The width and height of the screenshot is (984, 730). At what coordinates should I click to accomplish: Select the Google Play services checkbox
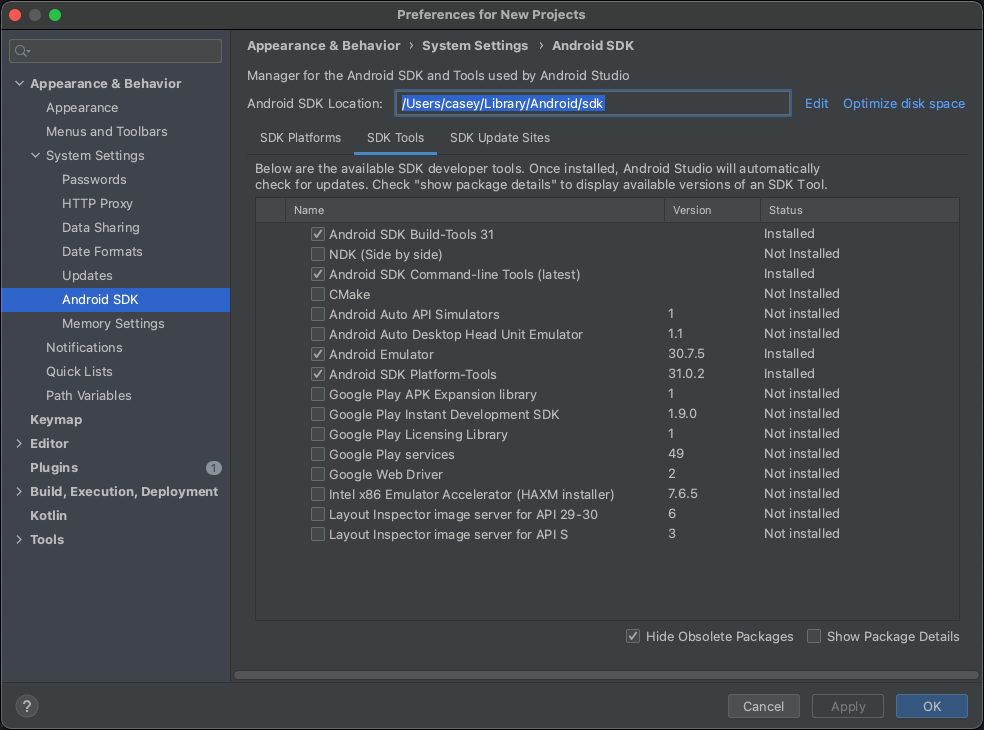click(x=317, y=454)
